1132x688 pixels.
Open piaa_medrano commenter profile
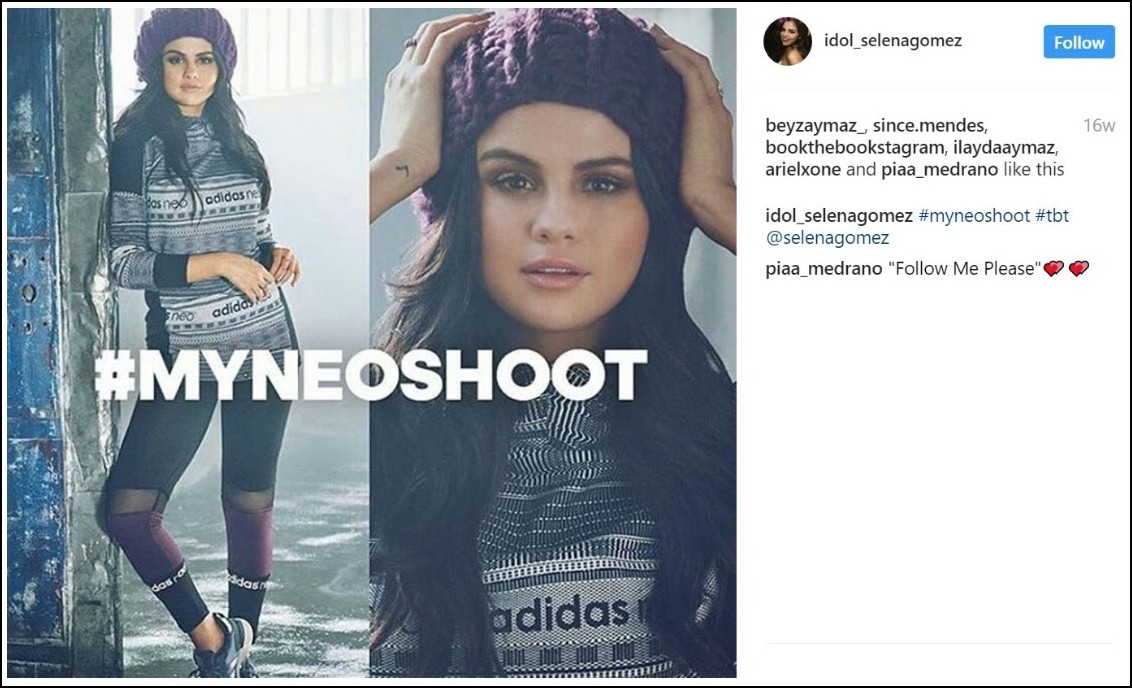[x=824, y=269]
